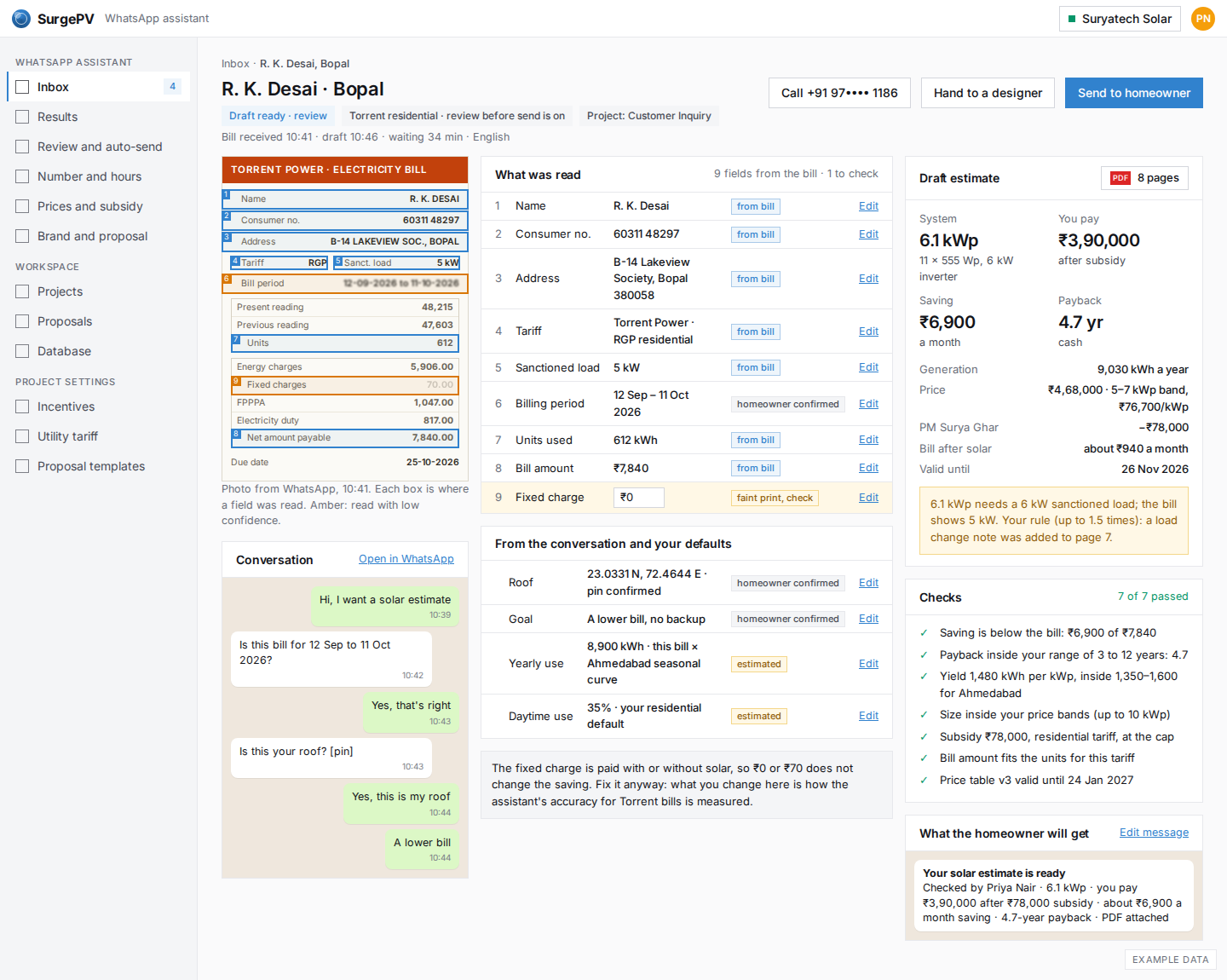
Task: Click the 'Draft ready · review' status tag
Action: click(278, 116)
